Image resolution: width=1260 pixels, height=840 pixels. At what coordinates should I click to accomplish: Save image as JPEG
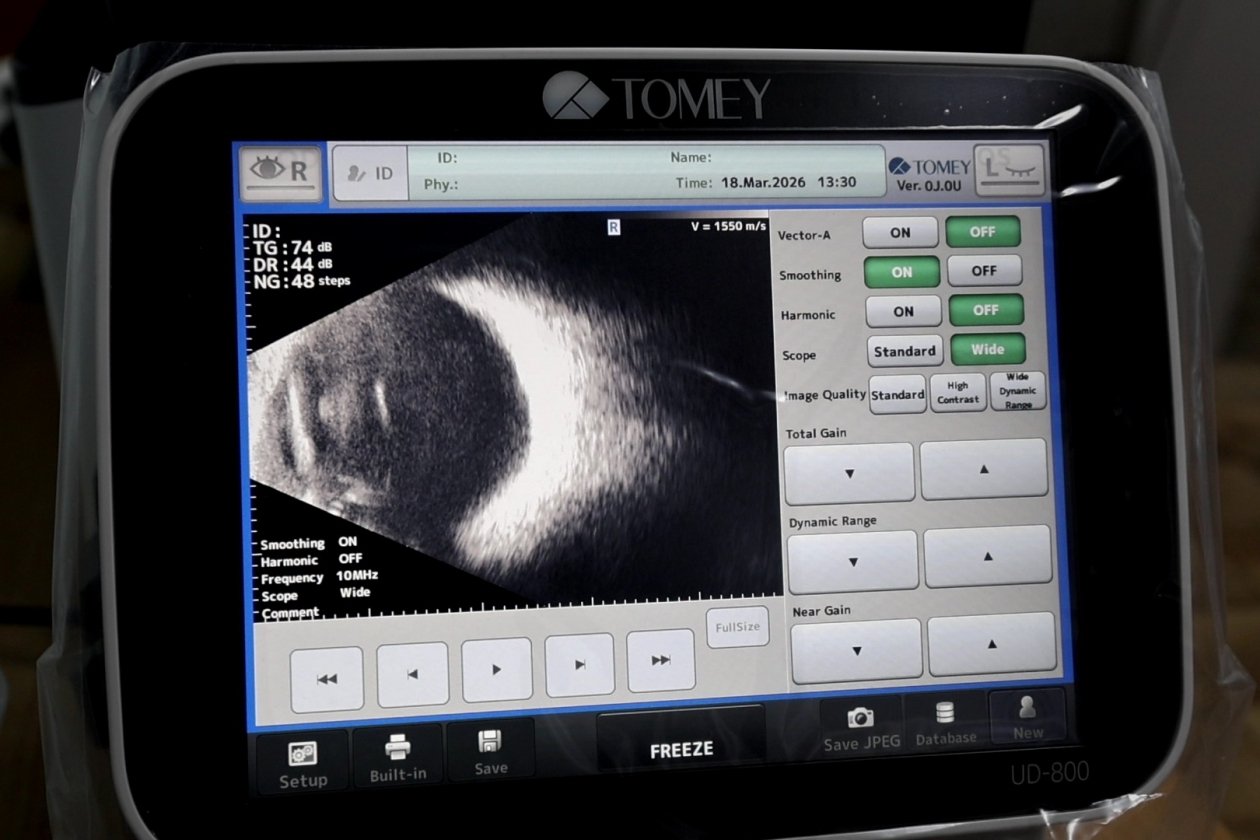[x=861, y=726]
